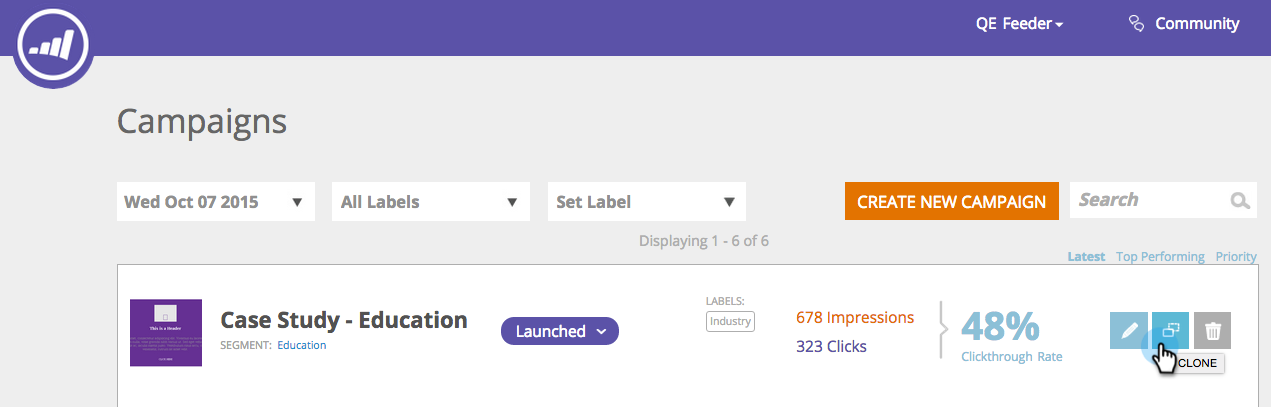This screenshot has width=1271, height=407.
Task: Open the purple campaign thumbnail preview
Action: click(x=166, y=333)
